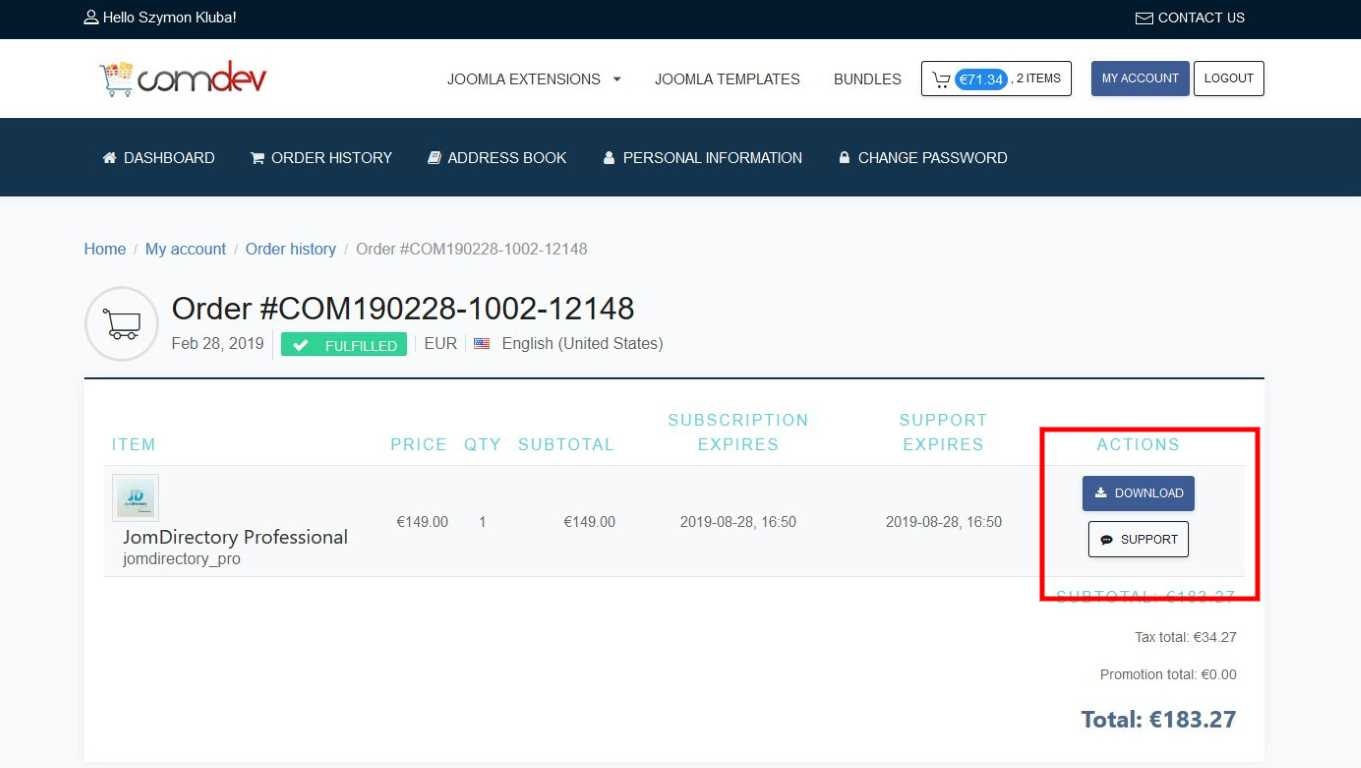Viewport: 1361px width, 768px height.
Task: Open Change Password tab
Action: [x=923, y=158]
